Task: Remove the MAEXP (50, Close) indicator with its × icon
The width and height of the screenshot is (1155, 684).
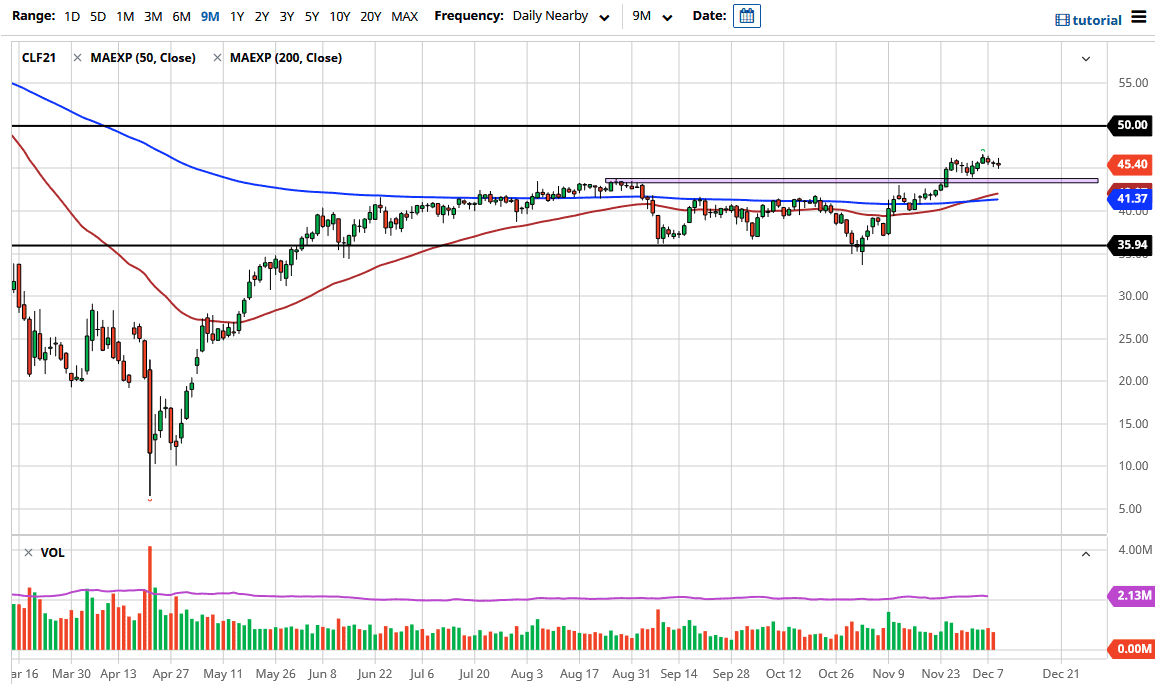Action: (x=77, y=58)
